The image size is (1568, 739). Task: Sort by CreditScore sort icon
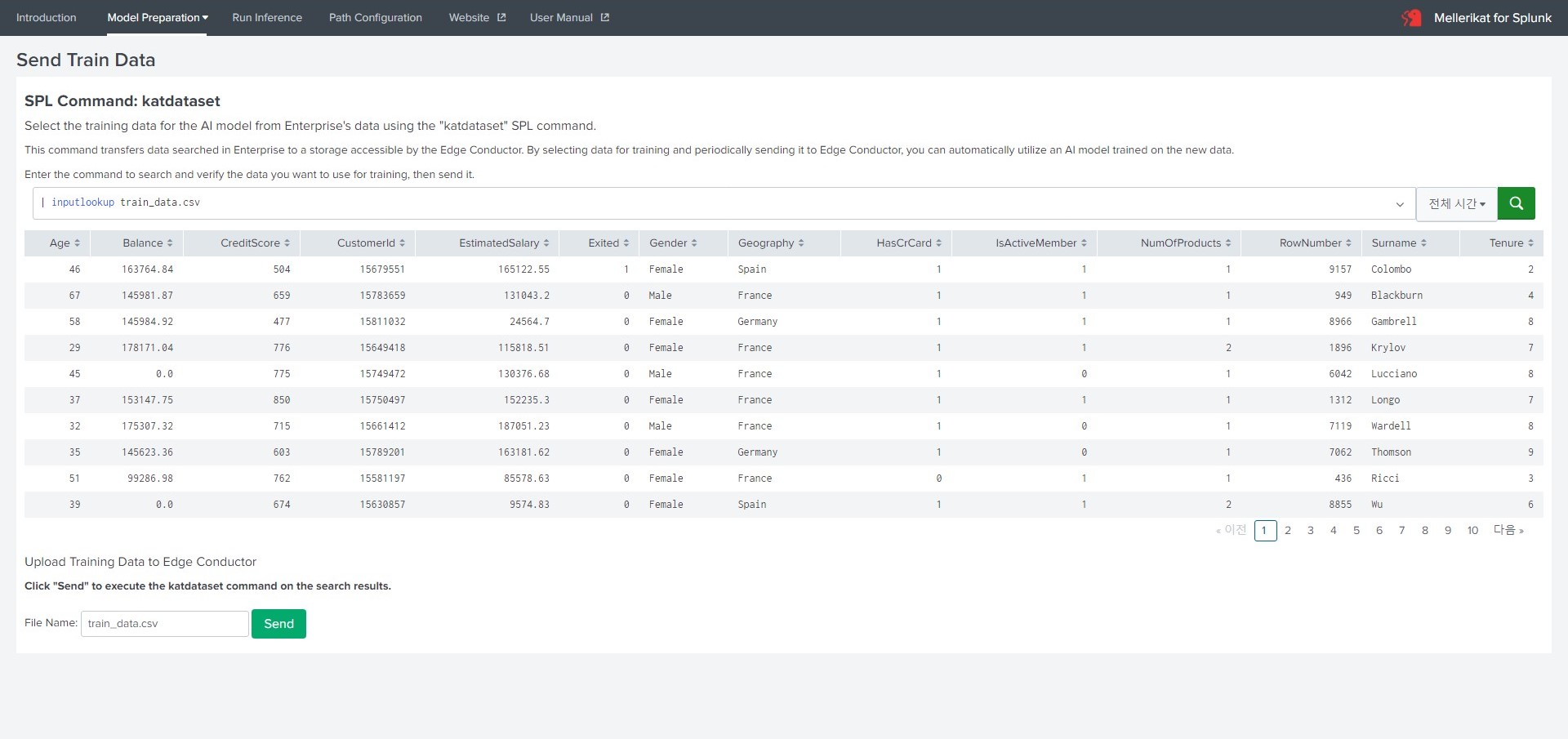(287, 243)
